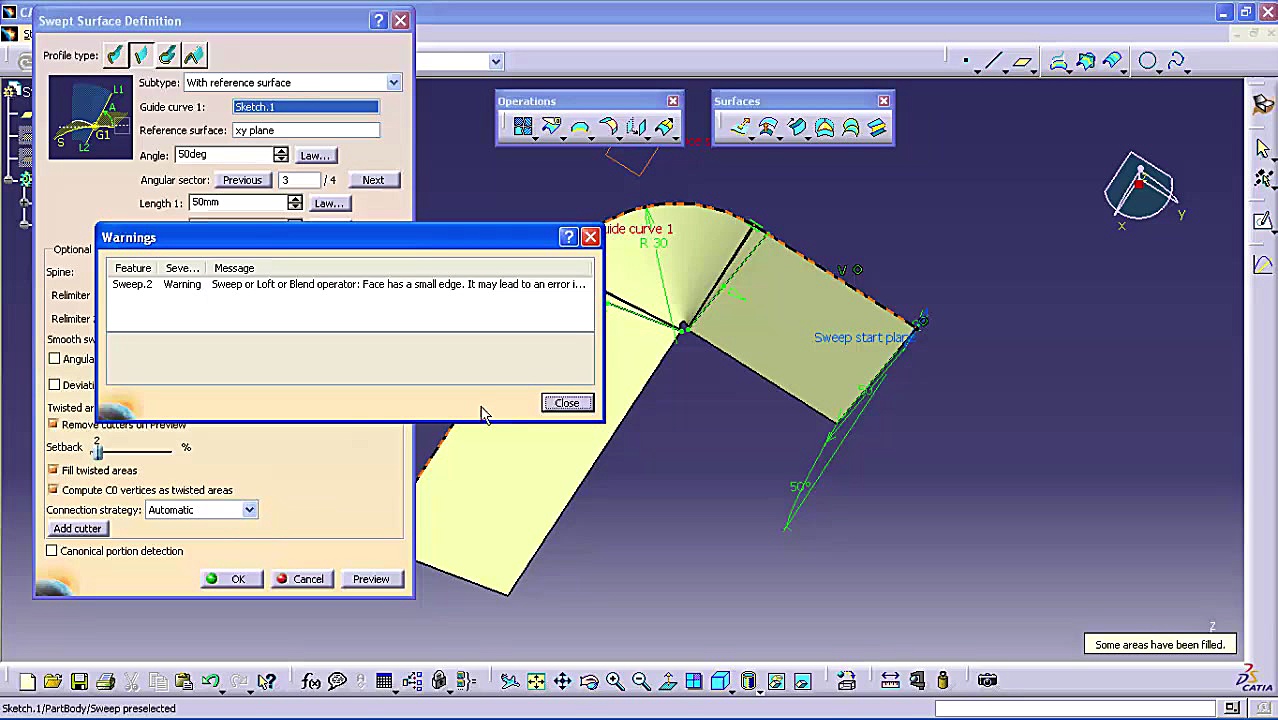Select the Explicit profile type icon

(x=115, y=55)
